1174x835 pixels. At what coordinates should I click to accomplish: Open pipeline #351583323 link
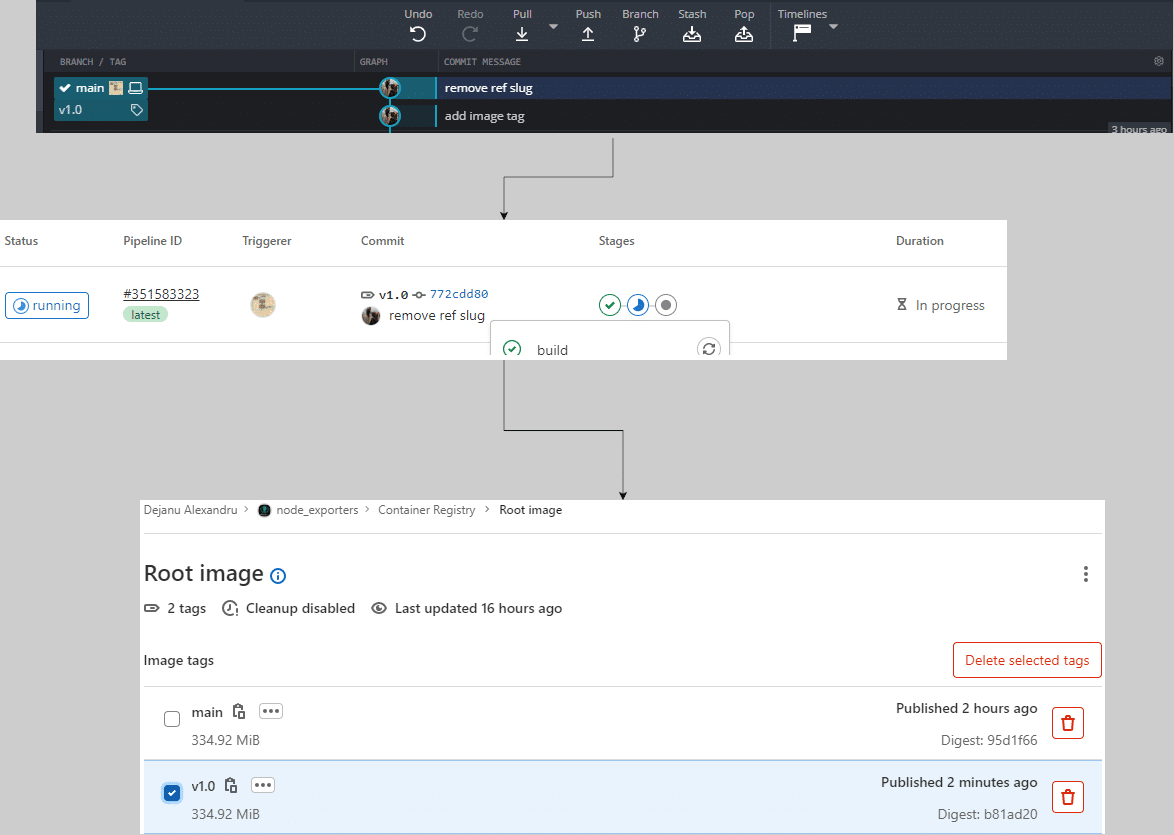click(x=161, y=294)
